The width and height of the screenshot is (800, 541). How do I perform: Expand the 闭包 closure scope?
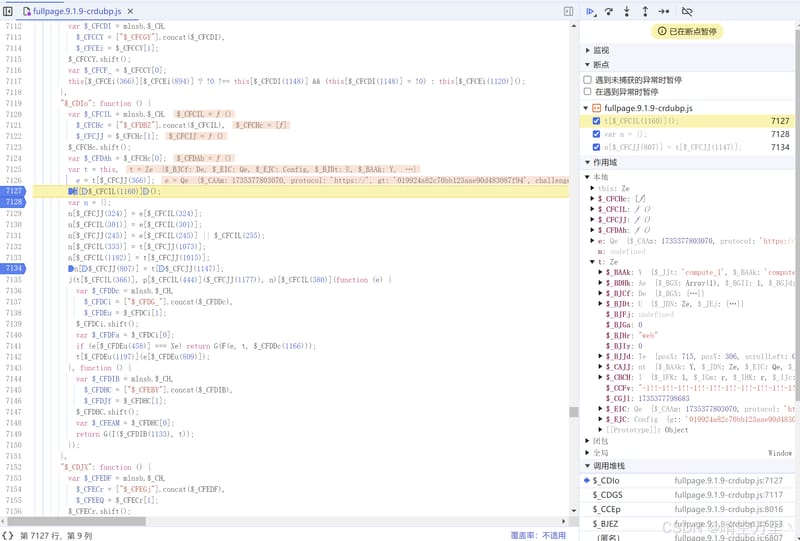pos(587,440)
